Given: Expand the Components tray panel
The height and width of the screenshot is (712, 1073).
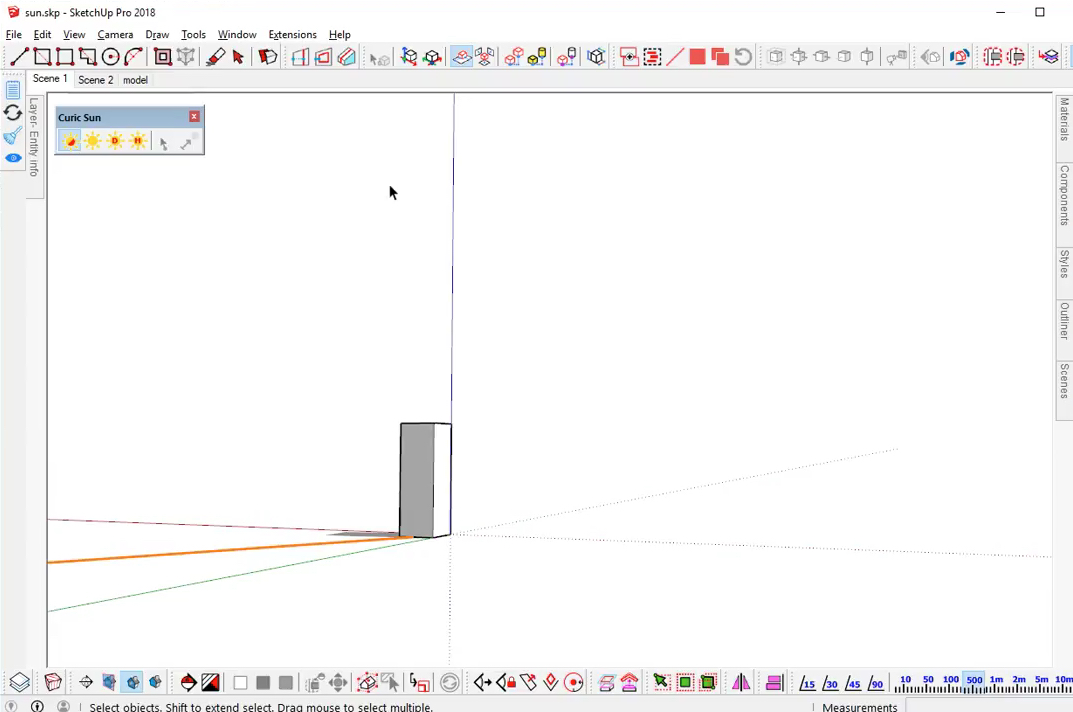Looking at the screenshot, I should pyautogui.click(x=1064, y=195).
